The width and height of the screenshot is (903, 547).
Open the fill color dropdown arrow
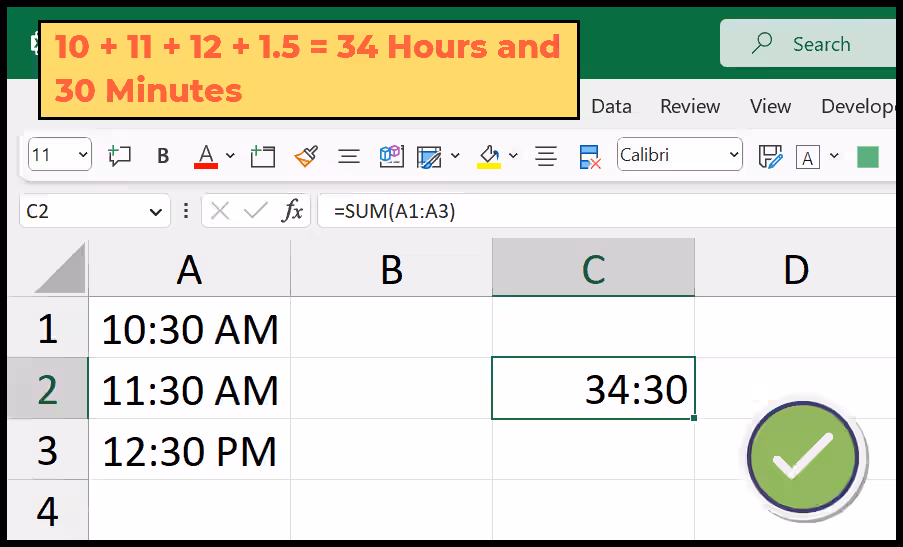[513, 155]
